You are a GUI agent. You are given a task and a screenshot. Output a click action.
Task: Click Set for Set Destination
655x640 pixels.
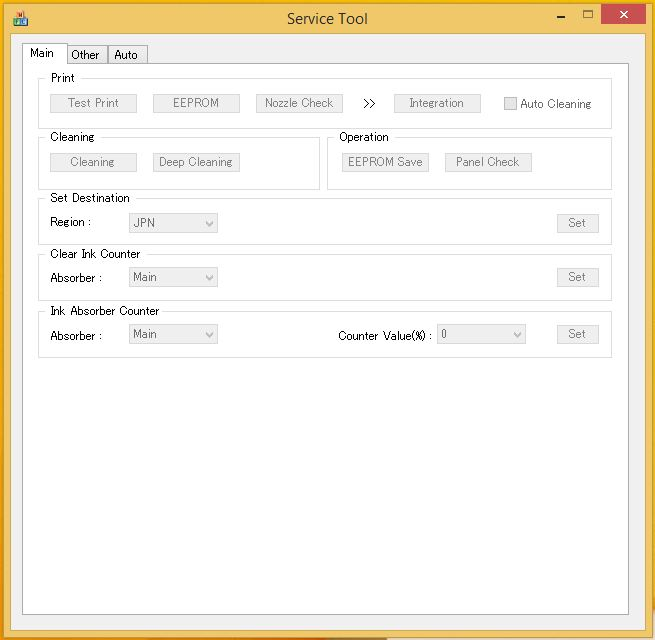(x=578, y=223)
